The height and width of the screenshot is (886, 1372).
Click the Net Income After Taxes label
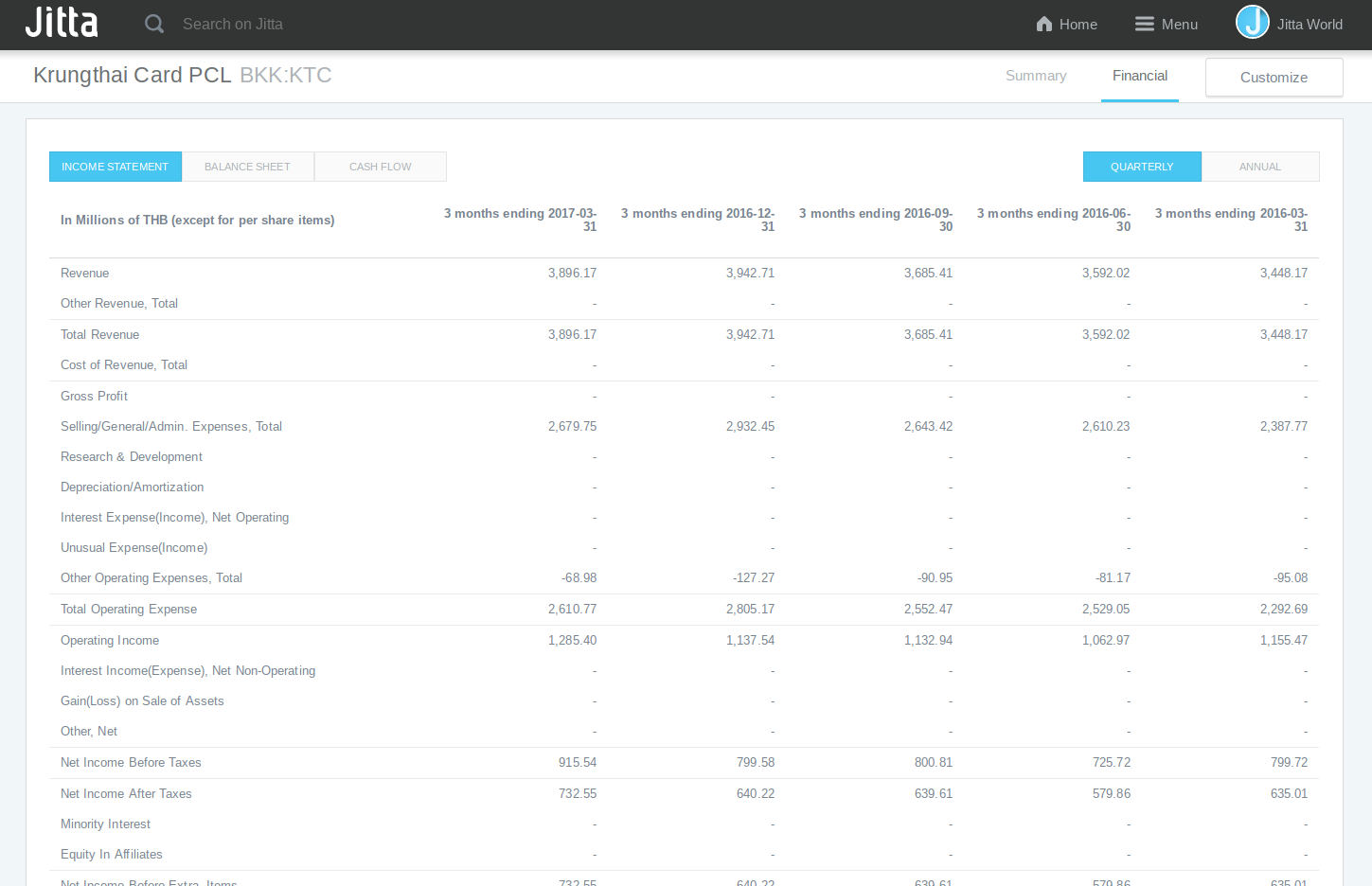126,794
